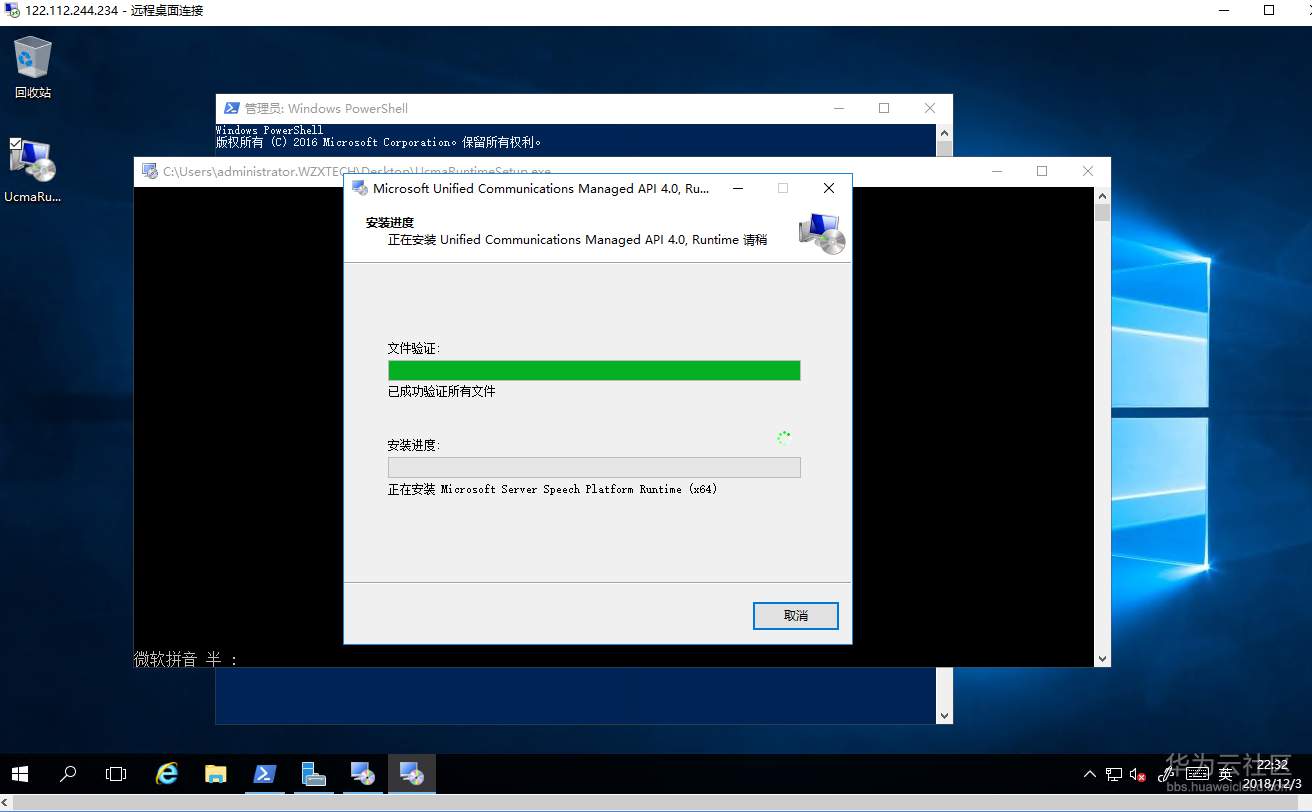1312x812 pixels.
Task: Launch Internet Explorer from the taskbar
Action: [167, 774]
